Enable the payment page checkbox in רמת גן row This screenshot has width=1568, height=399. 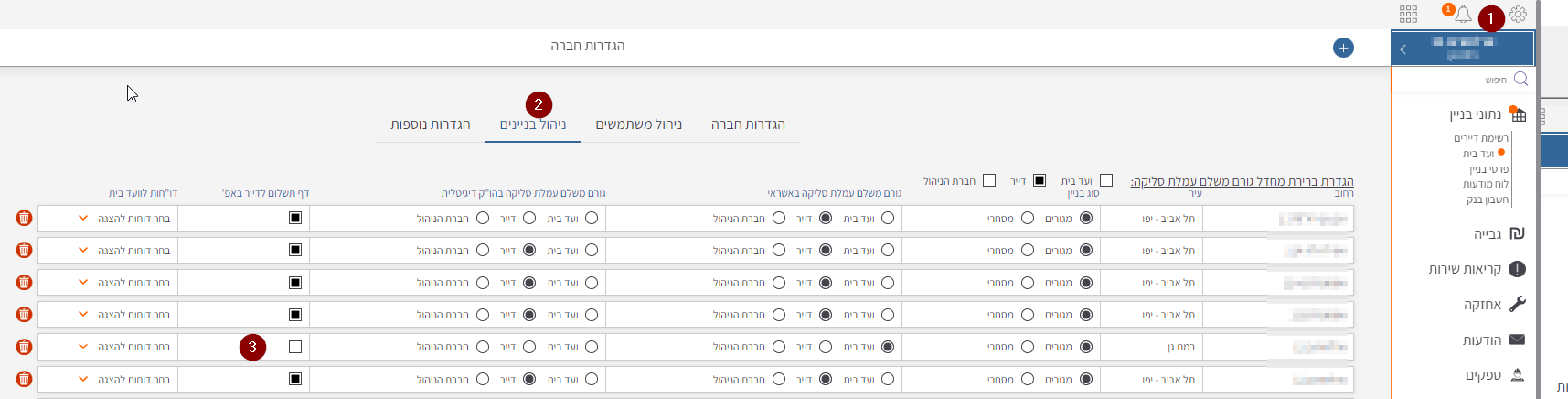[295, 347]
